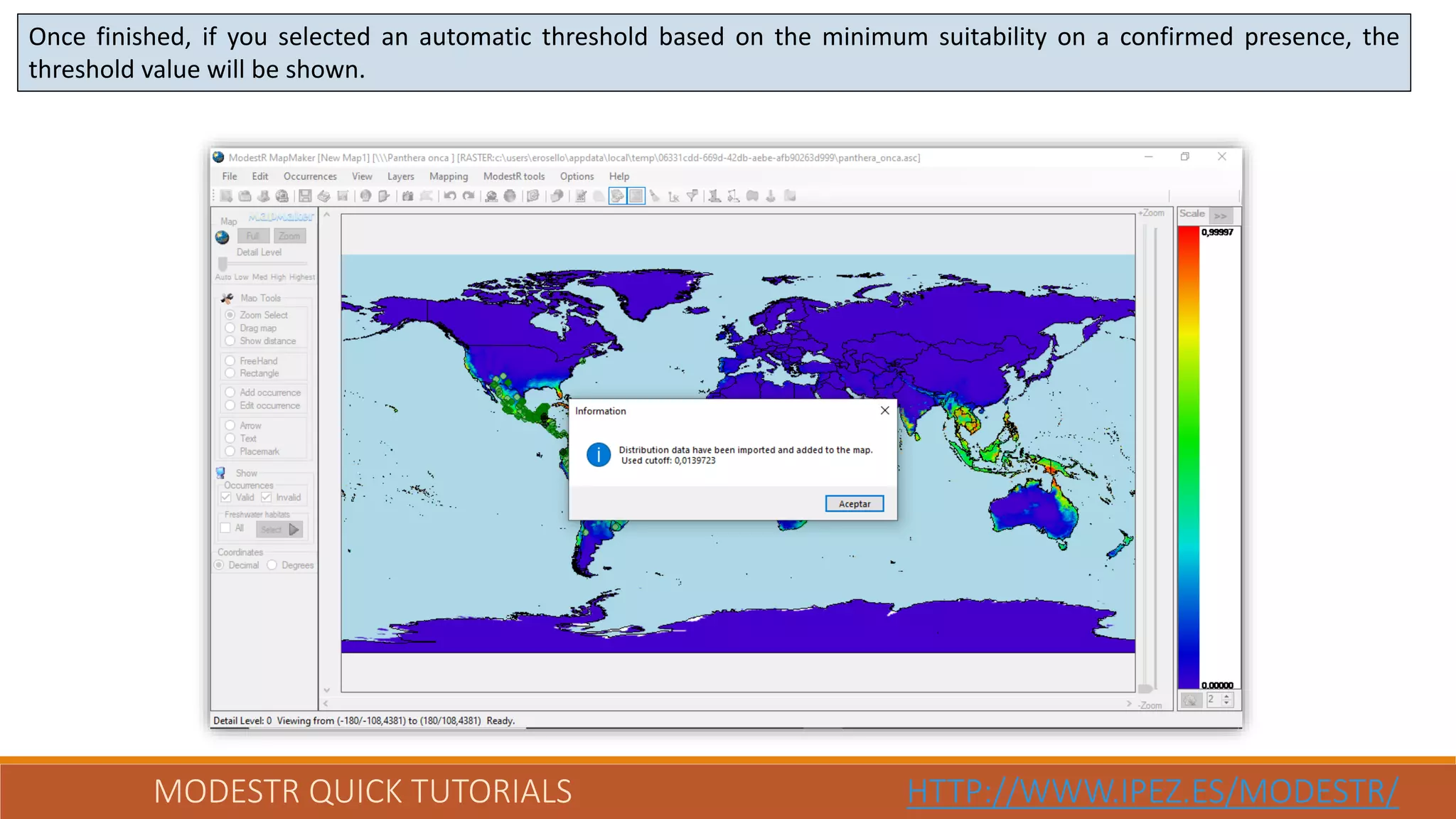Click the horizontal scrollbar right arrow
1456x819 pixels.
(x=1129, y=704)
